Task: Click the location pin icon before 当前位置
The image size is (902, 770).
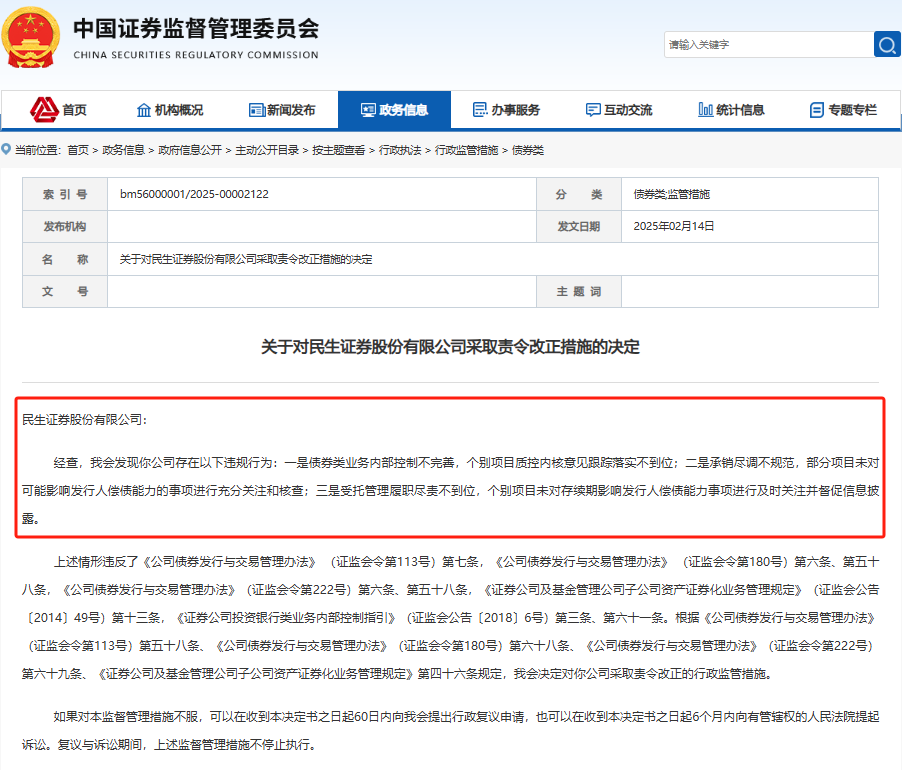Action: pos(6,150)
